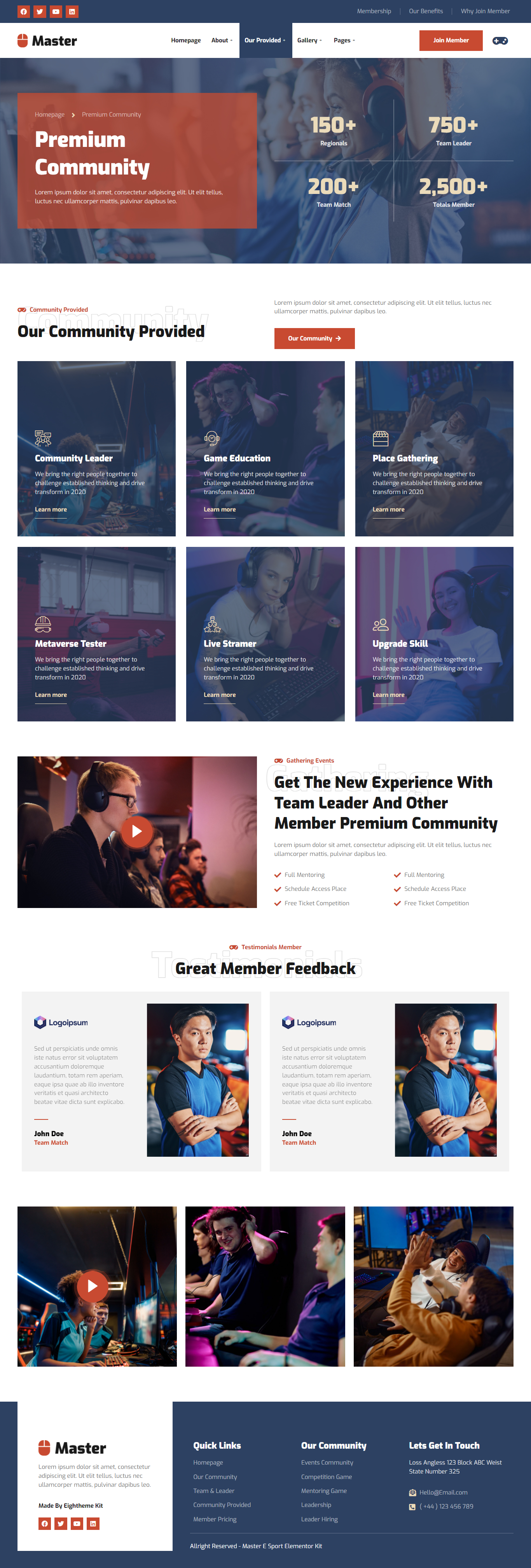Viewport: 531px width, 1568px height.
Task: Click the gamepad icon beside Join Member
Action: [x=500, y=41]
